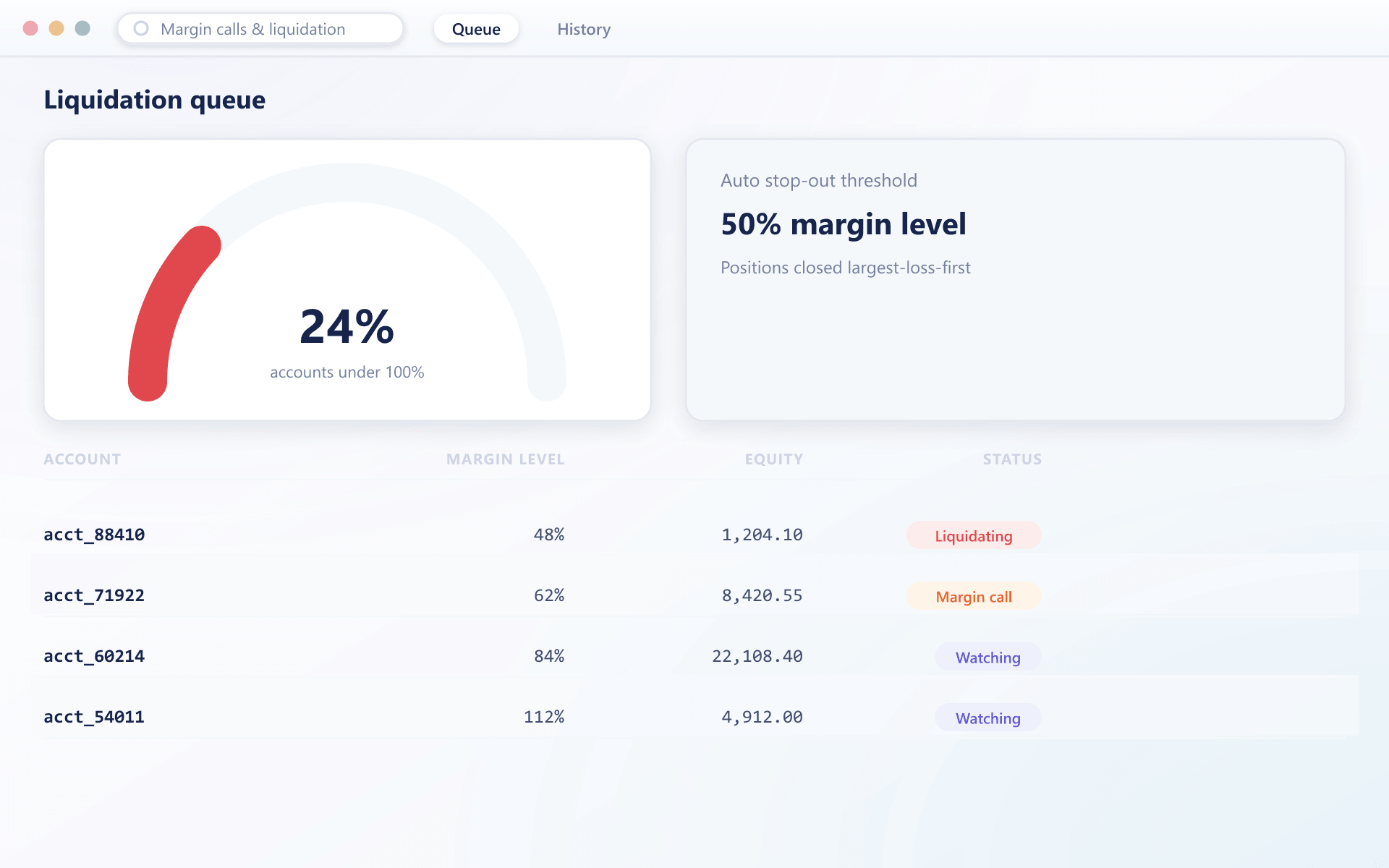This screenshot has height=868, width=1389.
Task: Sort by the ACCOUNT column header
Action: (82, 459)
